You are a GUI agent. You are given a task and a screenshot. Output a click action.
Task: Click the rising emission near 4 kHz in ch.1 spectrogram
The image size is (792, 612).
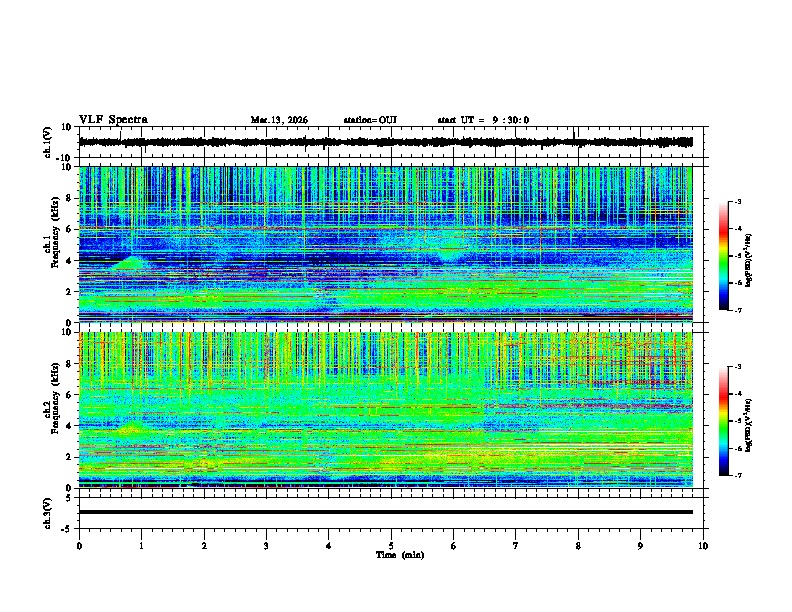click(x=131, y=264)
